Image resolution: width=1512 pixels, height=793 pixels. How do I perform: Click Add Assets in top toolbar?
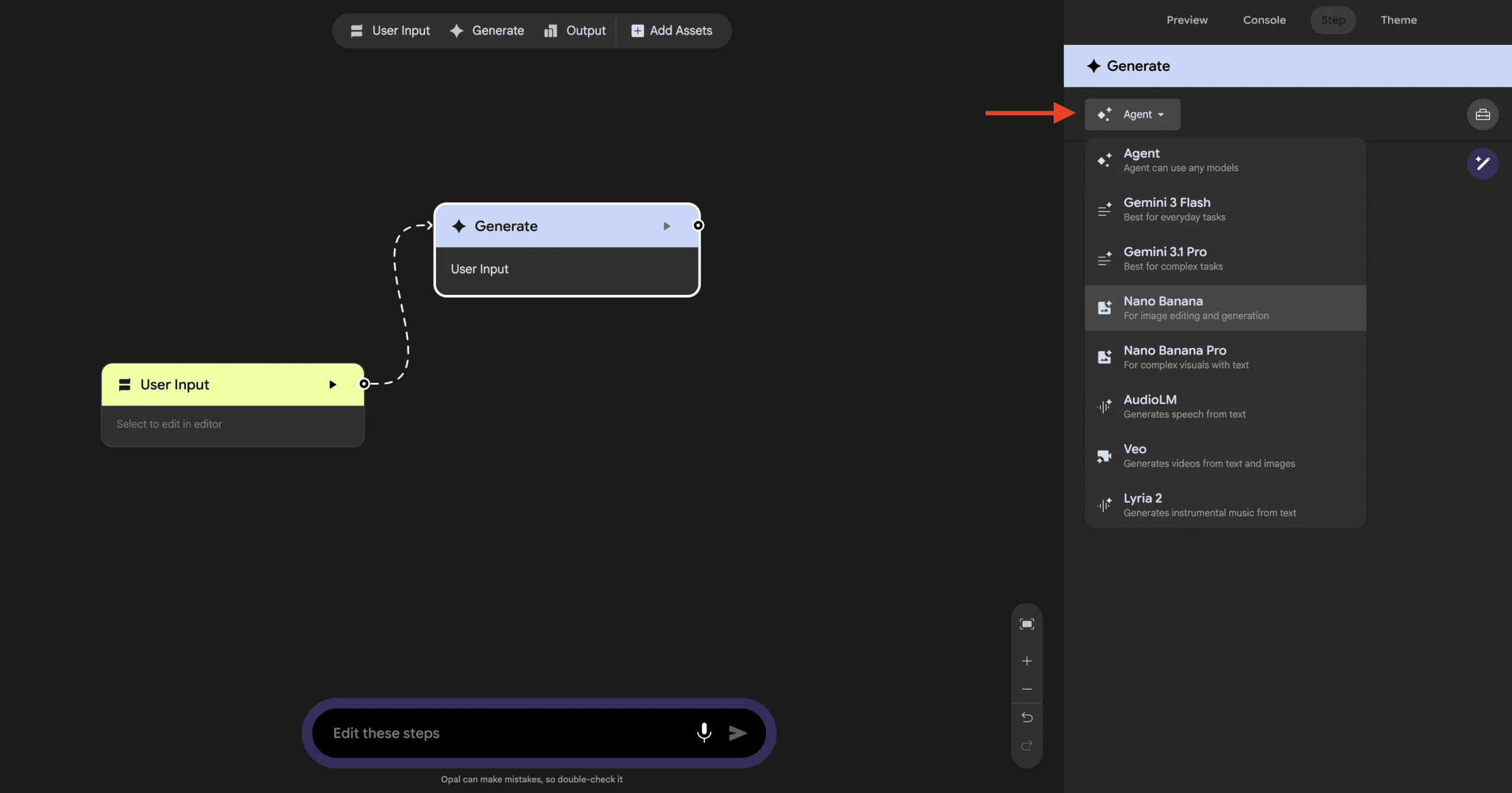pos(672,31)
